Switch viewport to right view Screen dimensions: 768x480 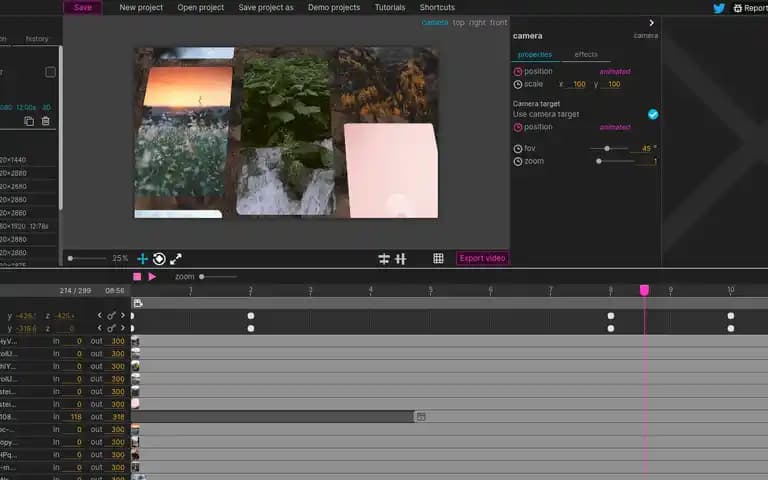[x=477, y=23]
